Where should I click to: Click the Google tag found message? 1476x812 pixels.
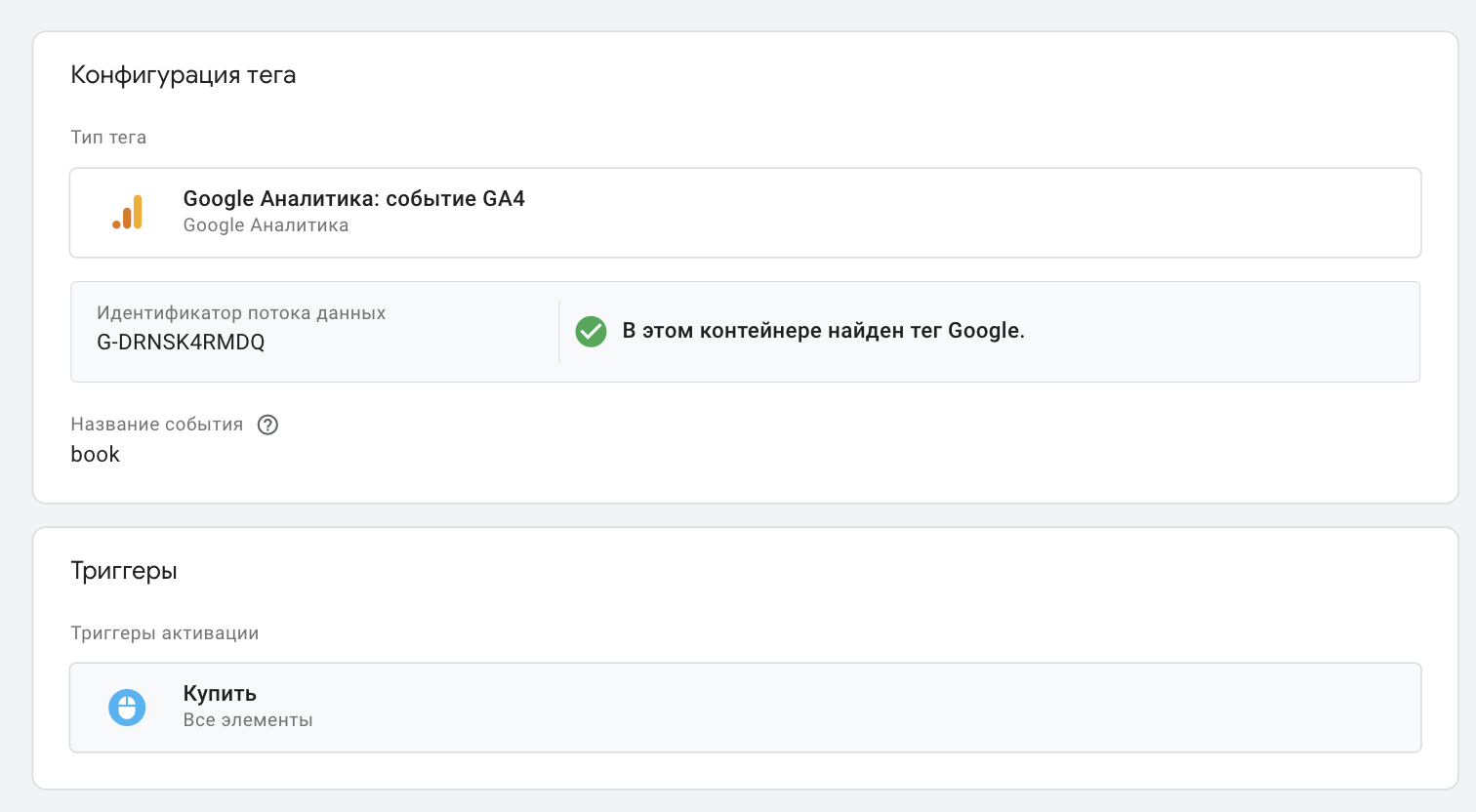pos(824,331)
